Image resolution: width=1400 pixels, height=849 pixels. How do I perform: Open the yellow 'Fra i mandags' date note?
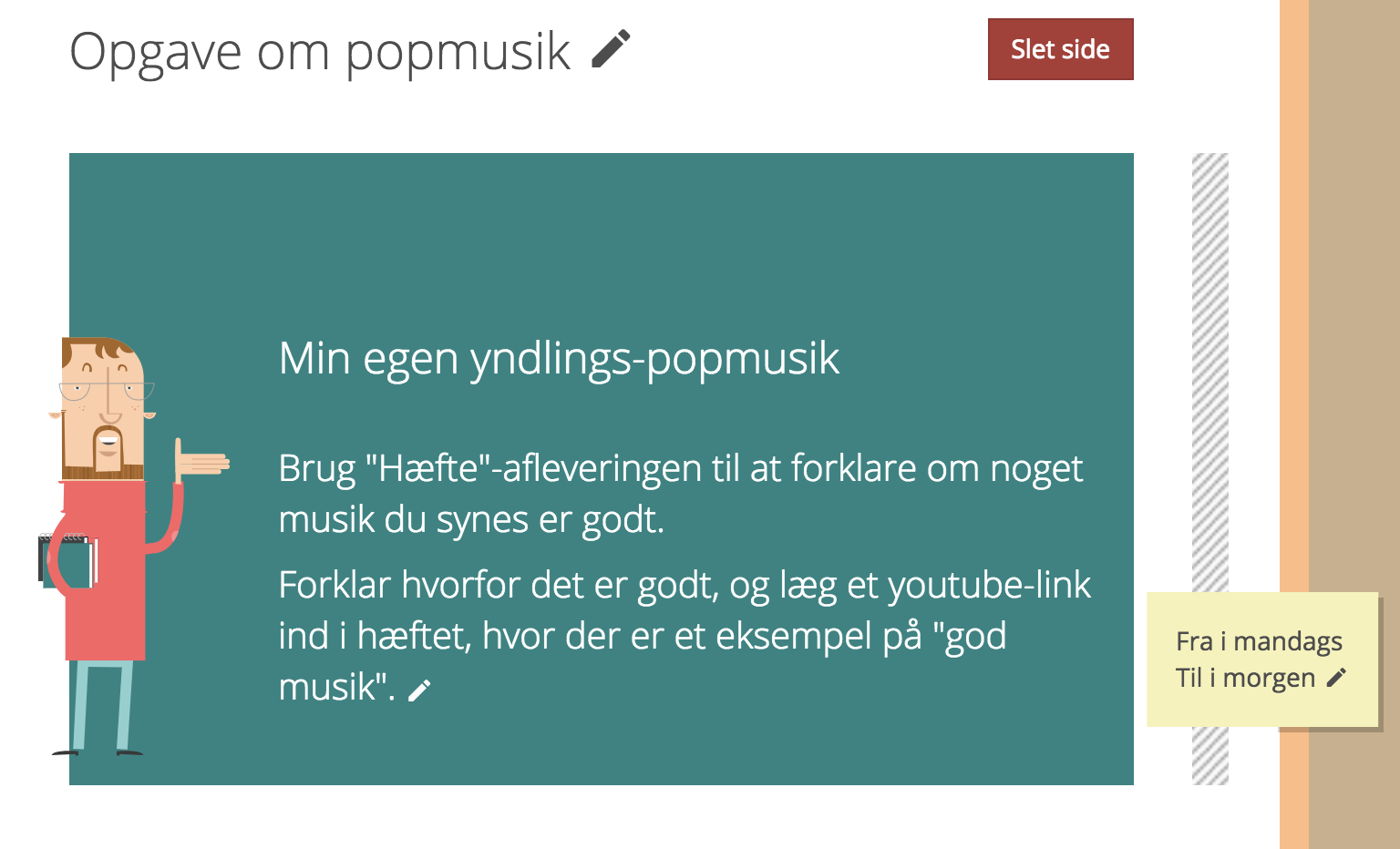point(1262,660)
